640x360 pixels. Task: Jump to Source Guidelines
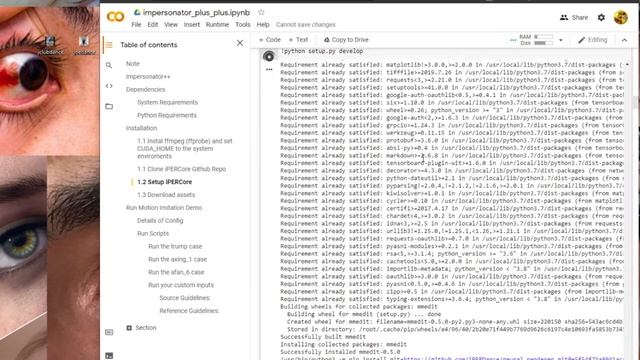tap(185, 298)
